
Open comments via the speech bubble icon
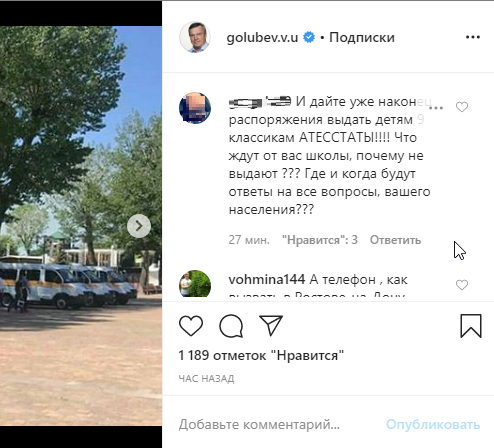pos(231,326)
